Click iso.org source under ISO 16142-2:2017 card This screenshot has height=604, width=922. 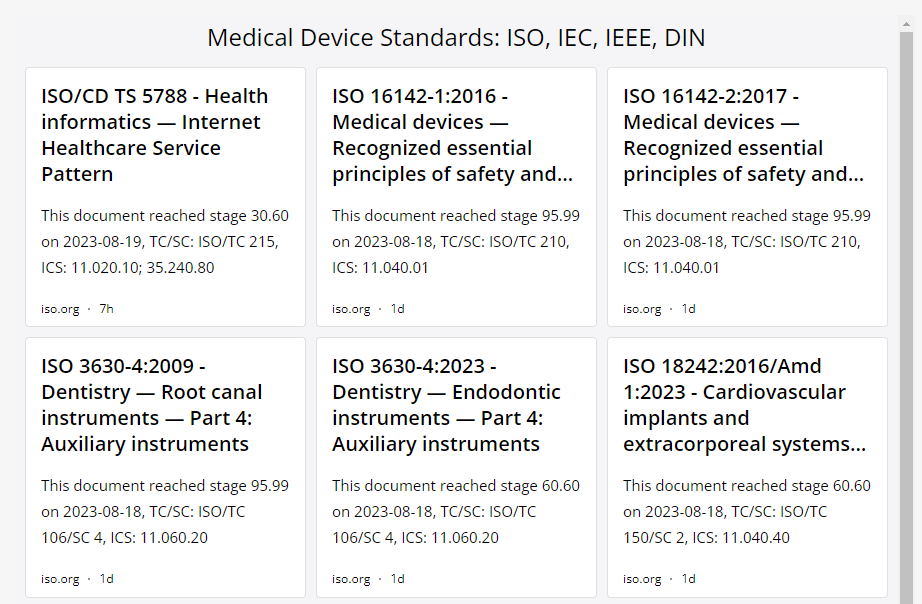(x=642, y=309)
